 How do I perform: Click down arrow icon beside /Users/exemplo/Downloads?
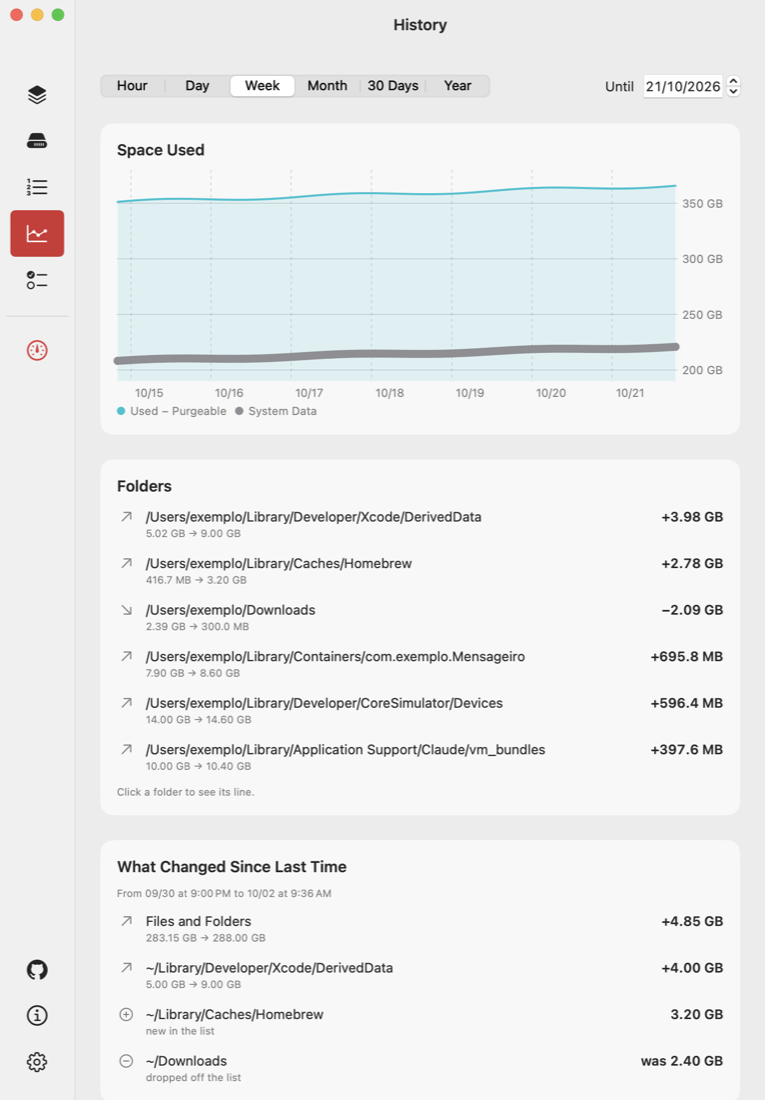pos(126,610)
